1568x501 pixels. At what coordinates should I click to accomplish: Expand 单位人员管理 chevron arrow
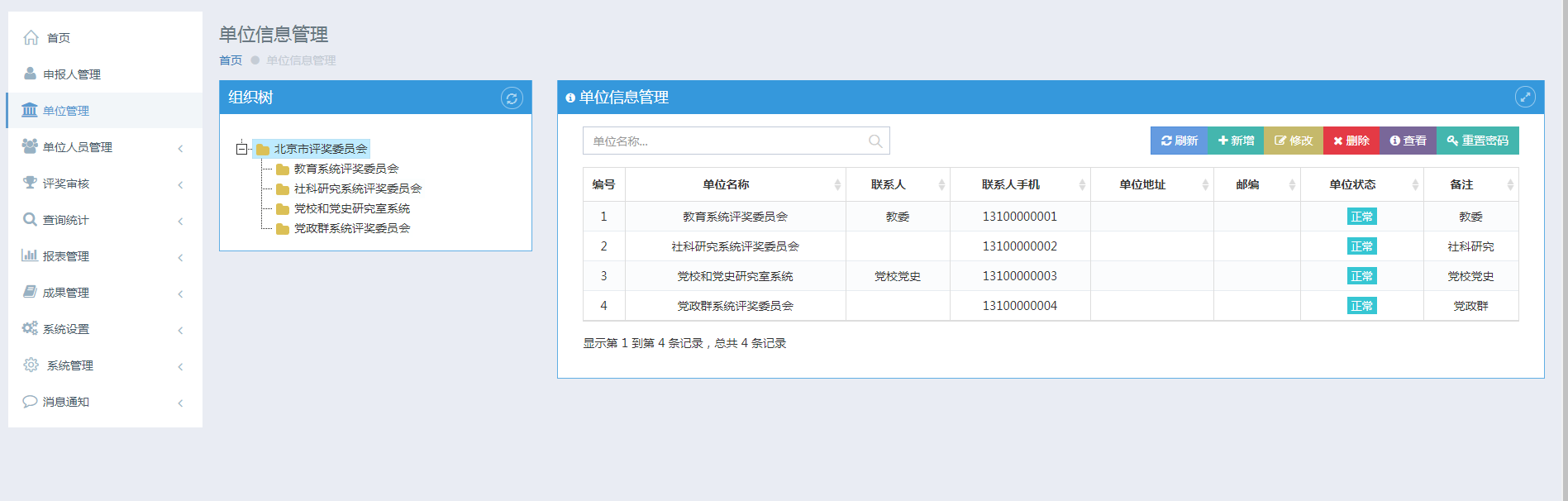(x=180, y=149)
